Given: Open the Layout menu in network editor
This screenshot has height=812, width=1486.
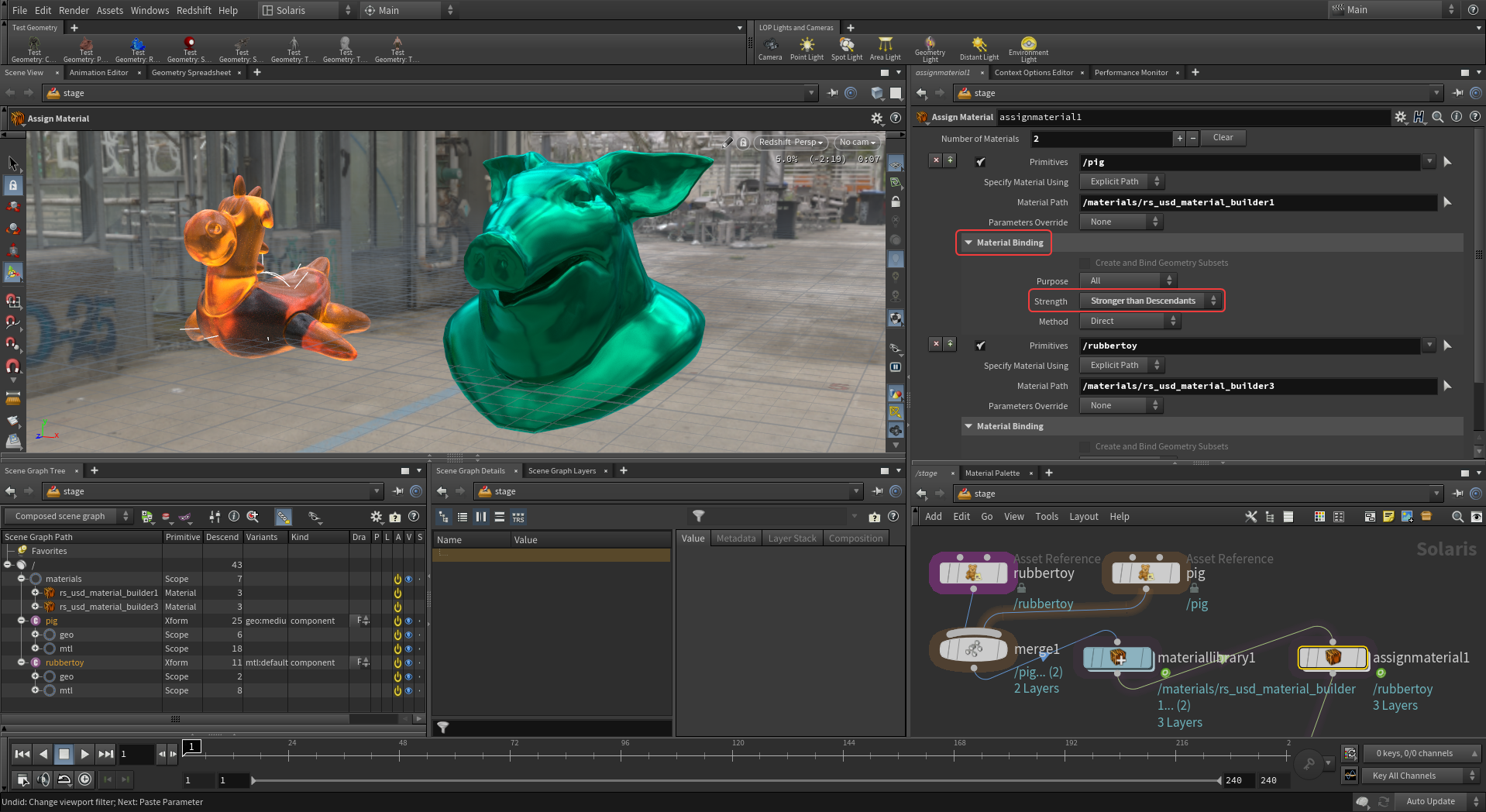Looking at the screenshot, I should click(x=1083, y=517).
